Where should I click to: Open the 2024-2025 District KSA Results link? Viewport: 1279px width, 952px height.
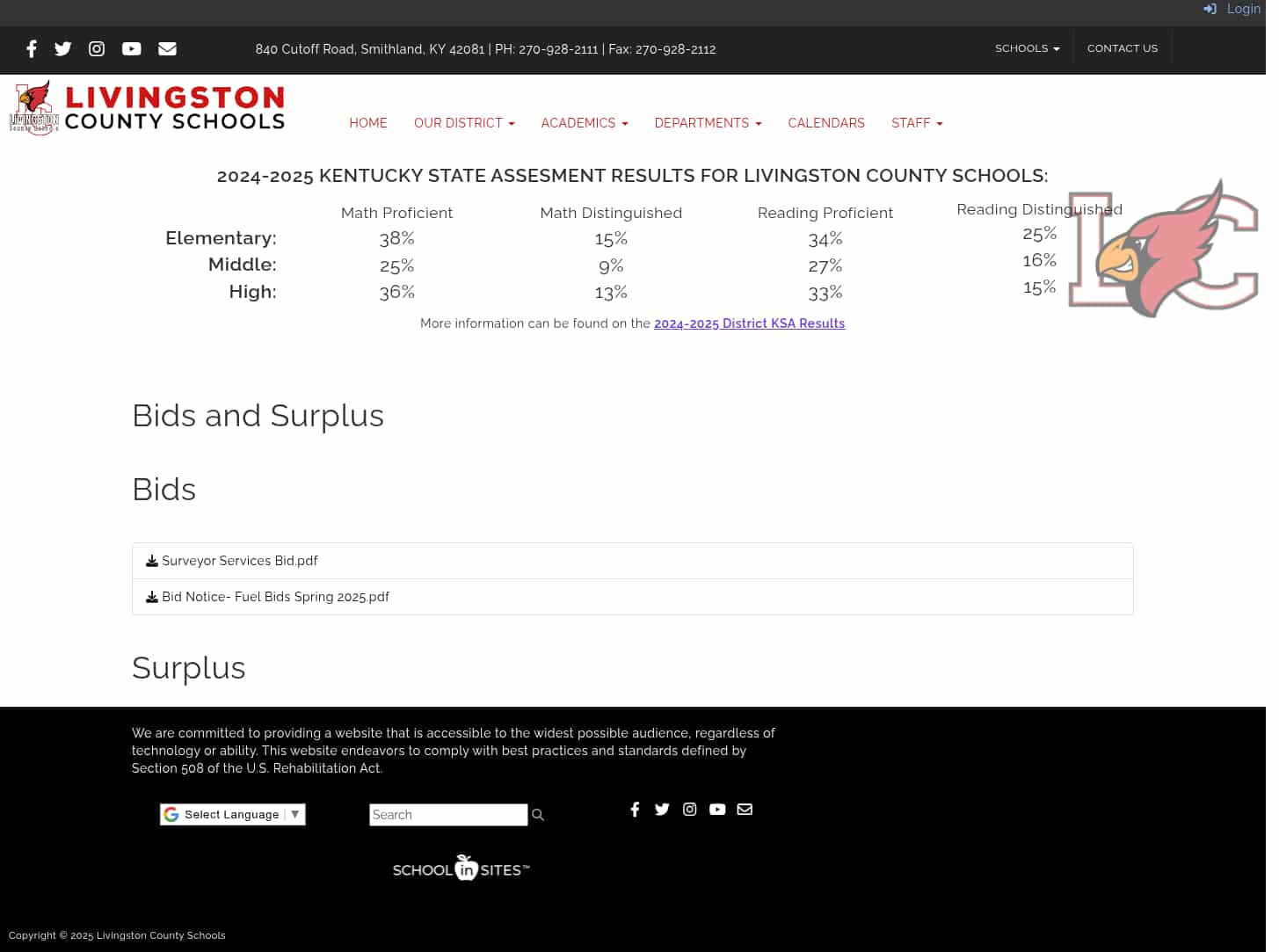[x=749, y=323]
